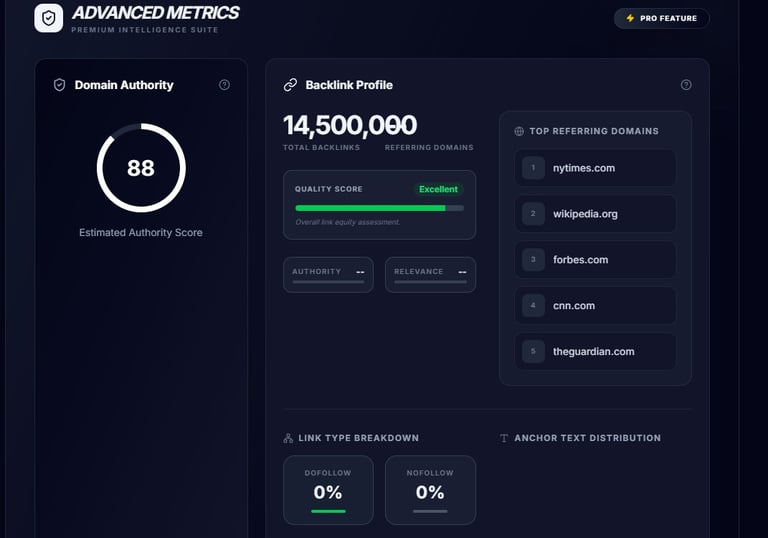Screen dimensions: 768x538
Task: Click rank 5 badge next to theguardian.com
Action: tap(533, 351)
